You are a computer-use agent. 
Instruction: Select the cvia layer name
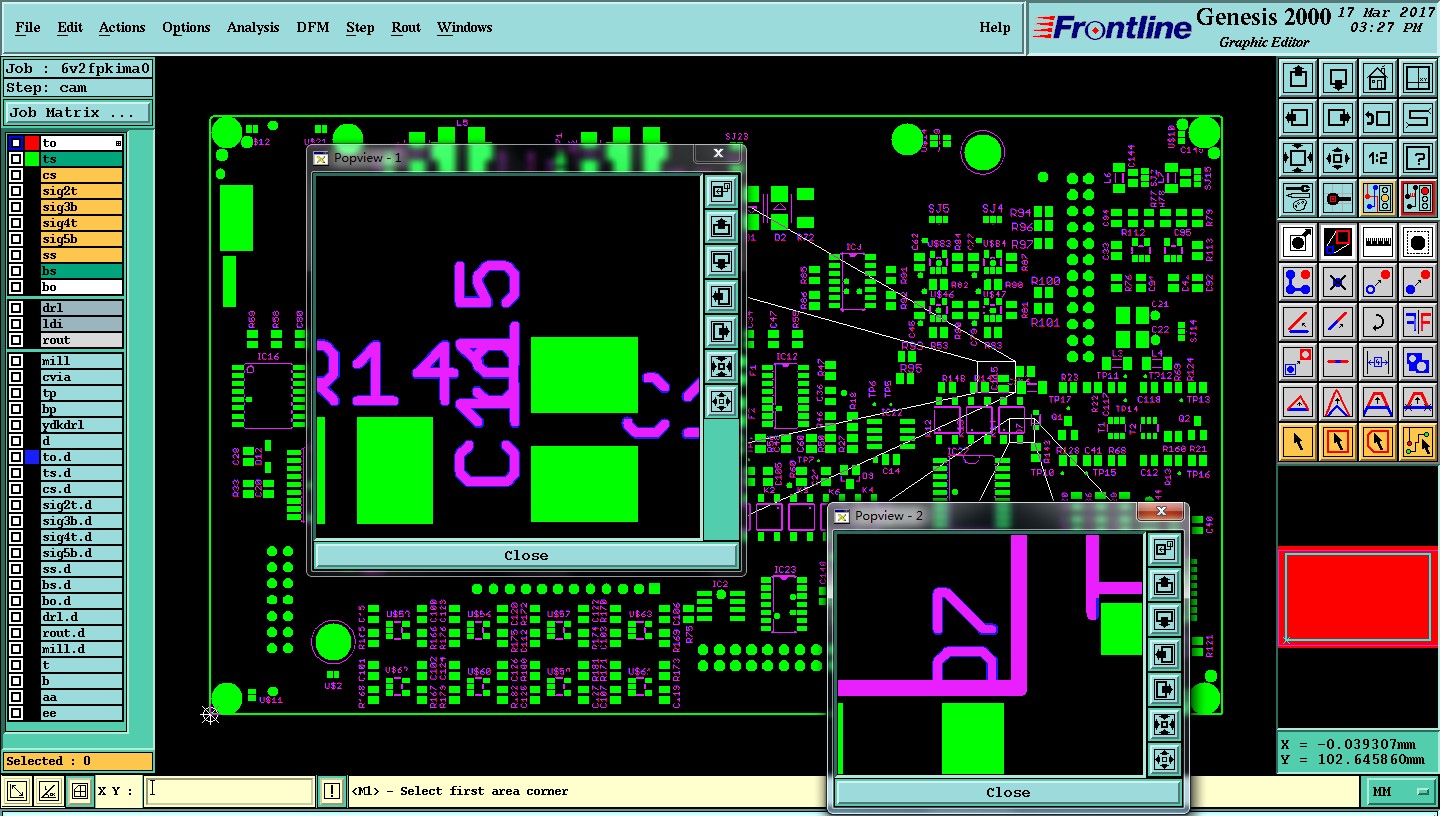(x=81, y=377)
